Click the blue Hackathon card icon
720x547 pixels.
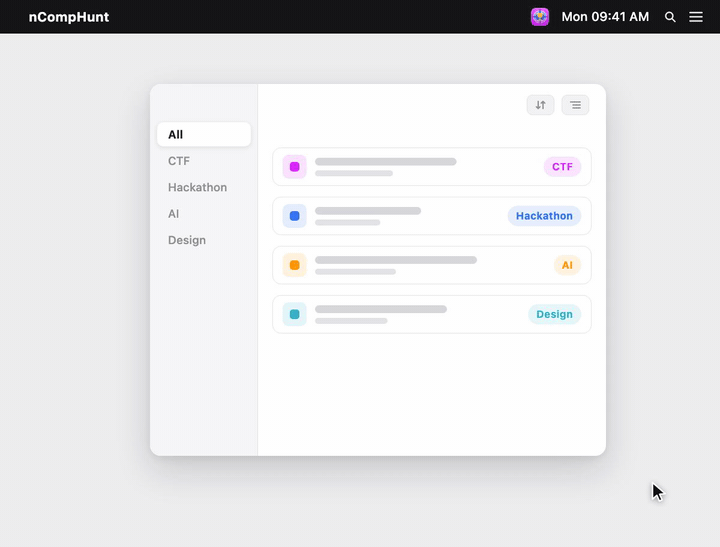294,216
